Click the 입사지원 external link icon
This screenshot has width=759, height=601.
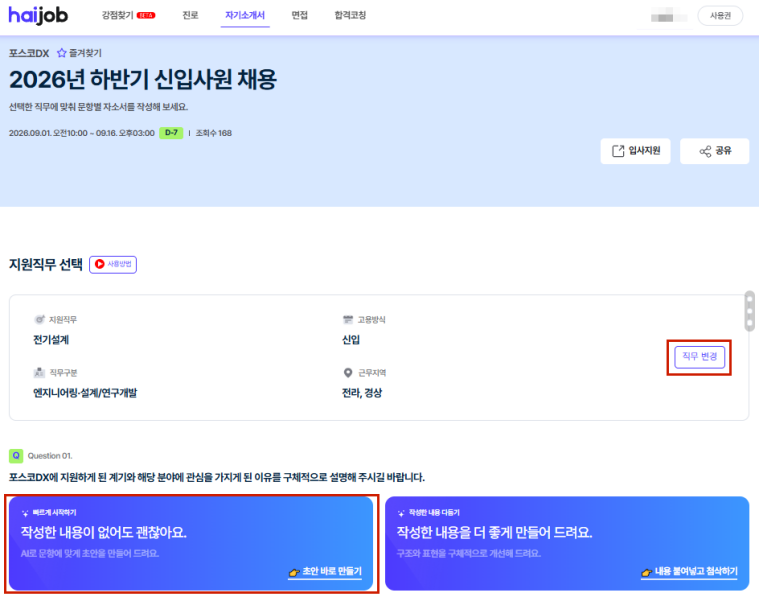[618, 151]
